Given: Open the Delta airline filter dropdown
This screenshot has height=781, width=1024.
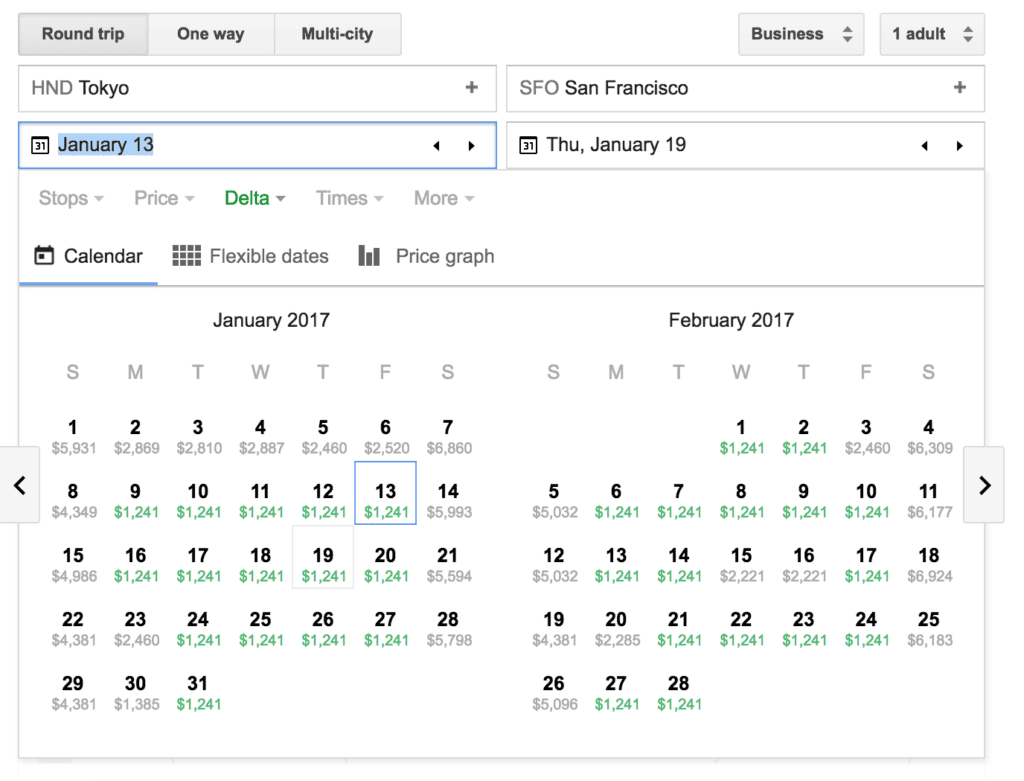Looking at the screenshot, I should 255,198.
